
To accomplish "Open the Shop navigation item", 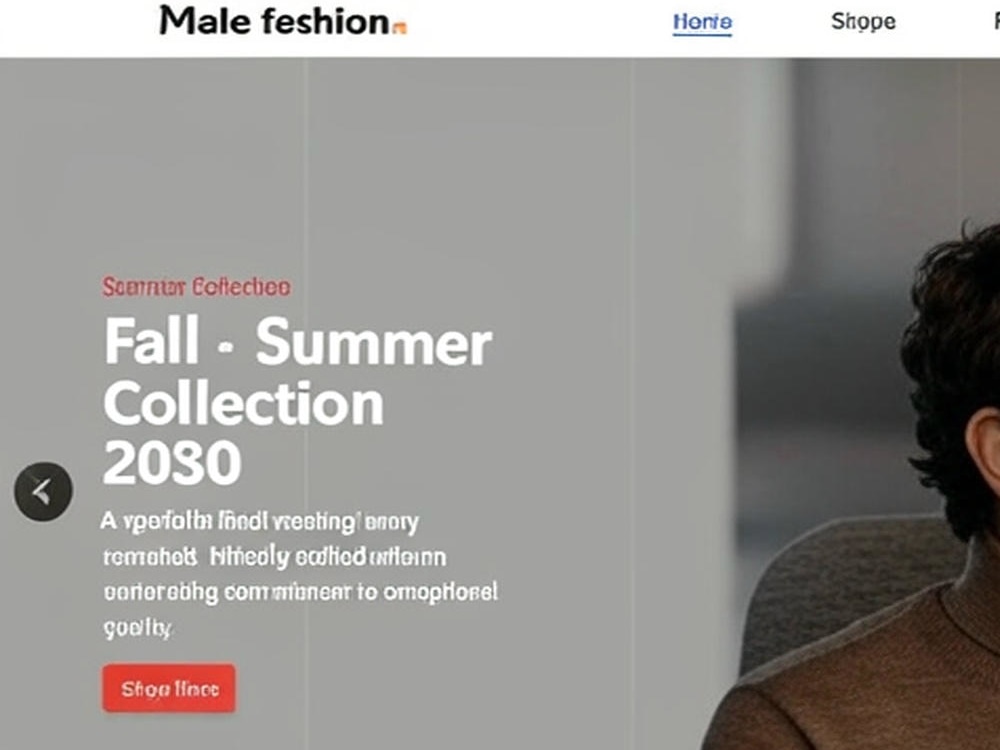I will 863,22.
